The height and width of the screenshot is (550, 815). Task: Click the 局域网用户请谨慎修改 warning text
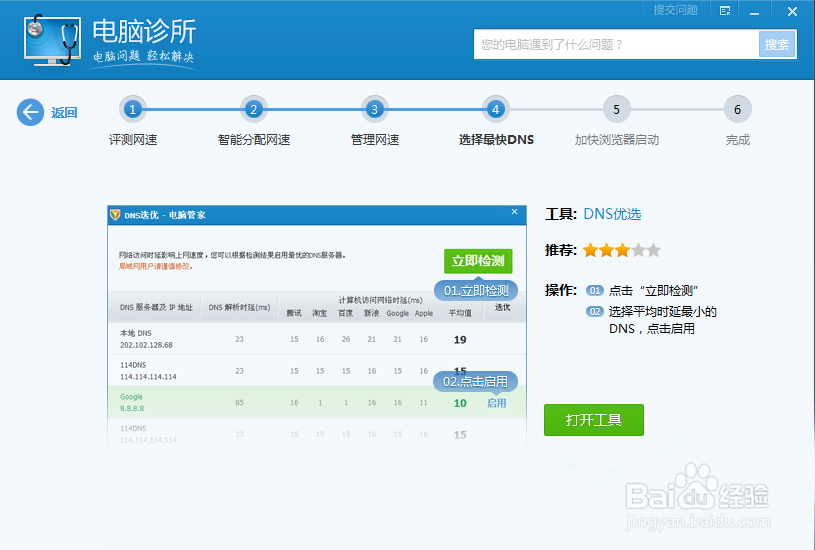pyautogui.click(x=156, y=267)
